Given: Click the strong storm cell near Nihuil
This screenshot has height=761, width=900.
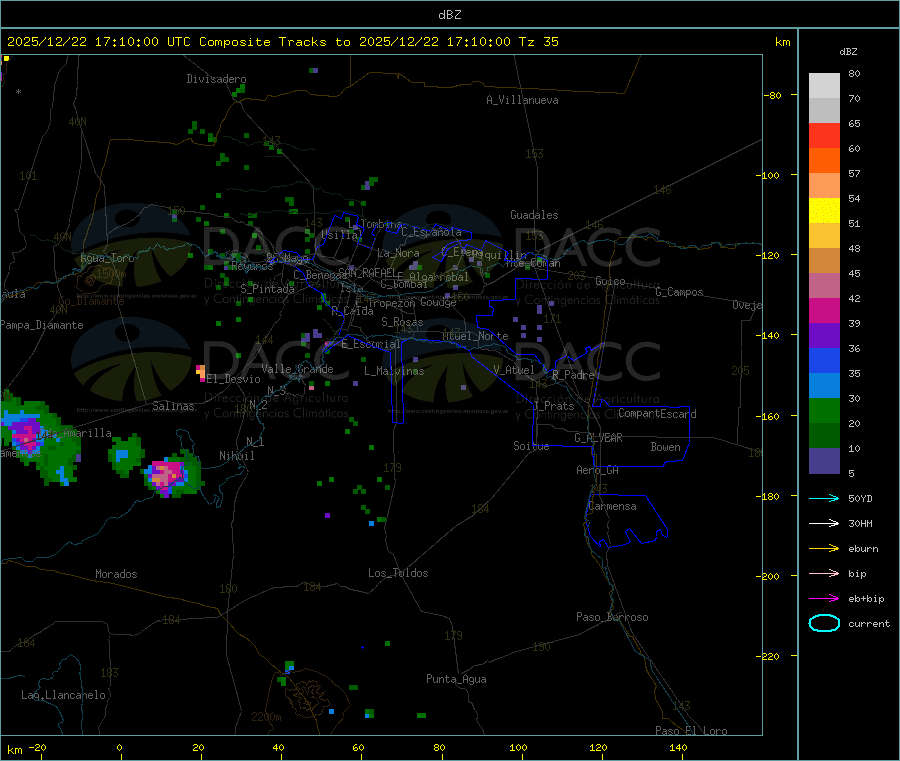Looking at the screenshot, I should (171, 474).
